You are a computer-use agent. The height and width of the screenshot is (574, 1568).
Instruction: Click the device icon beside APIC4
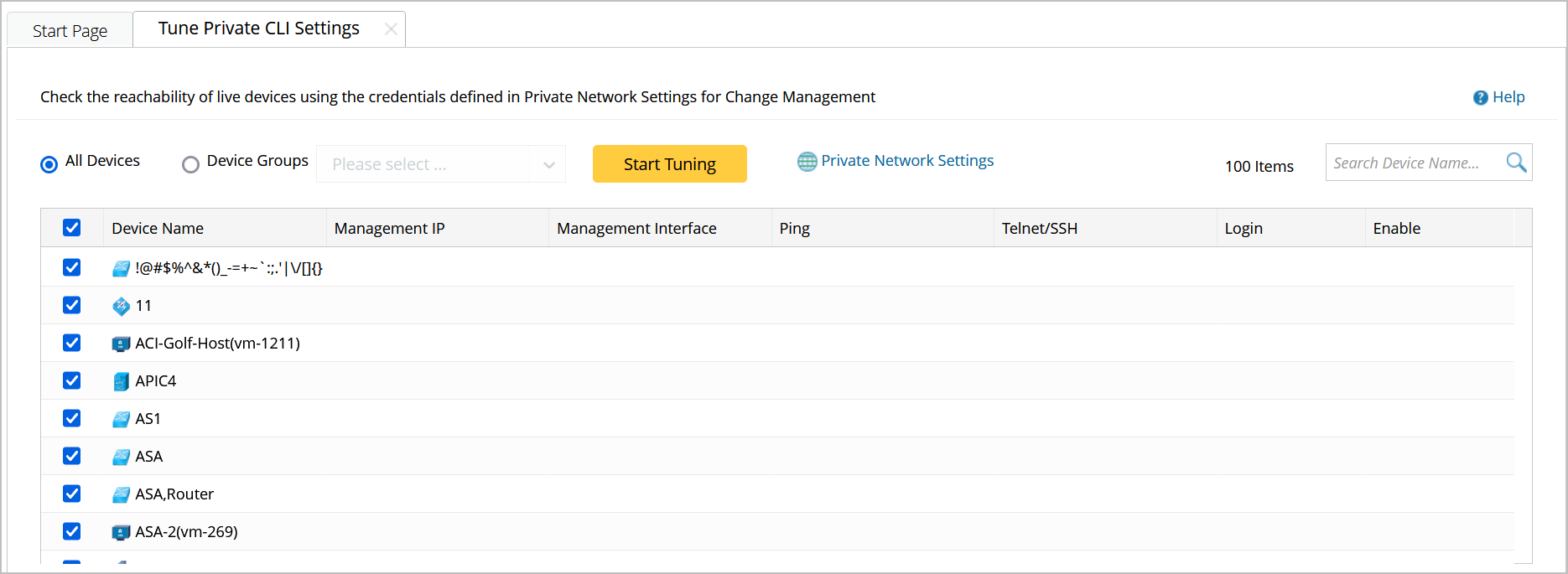click(x=122, y=381)
